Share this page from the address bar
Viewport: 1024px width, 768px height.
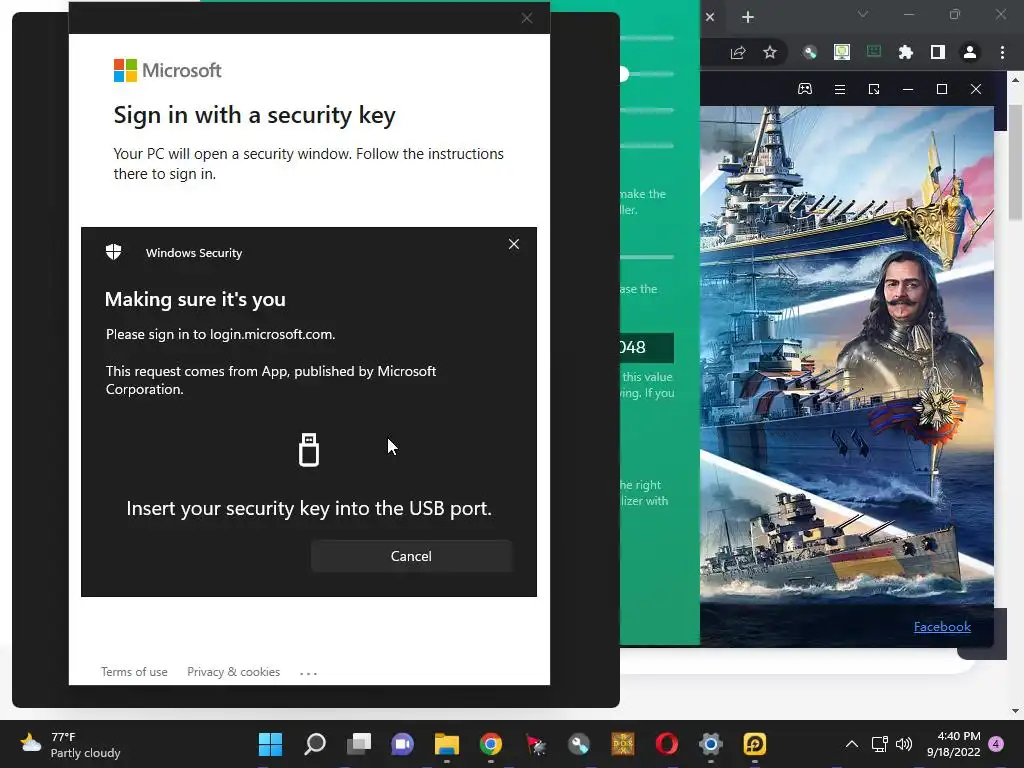coord(738,53)
